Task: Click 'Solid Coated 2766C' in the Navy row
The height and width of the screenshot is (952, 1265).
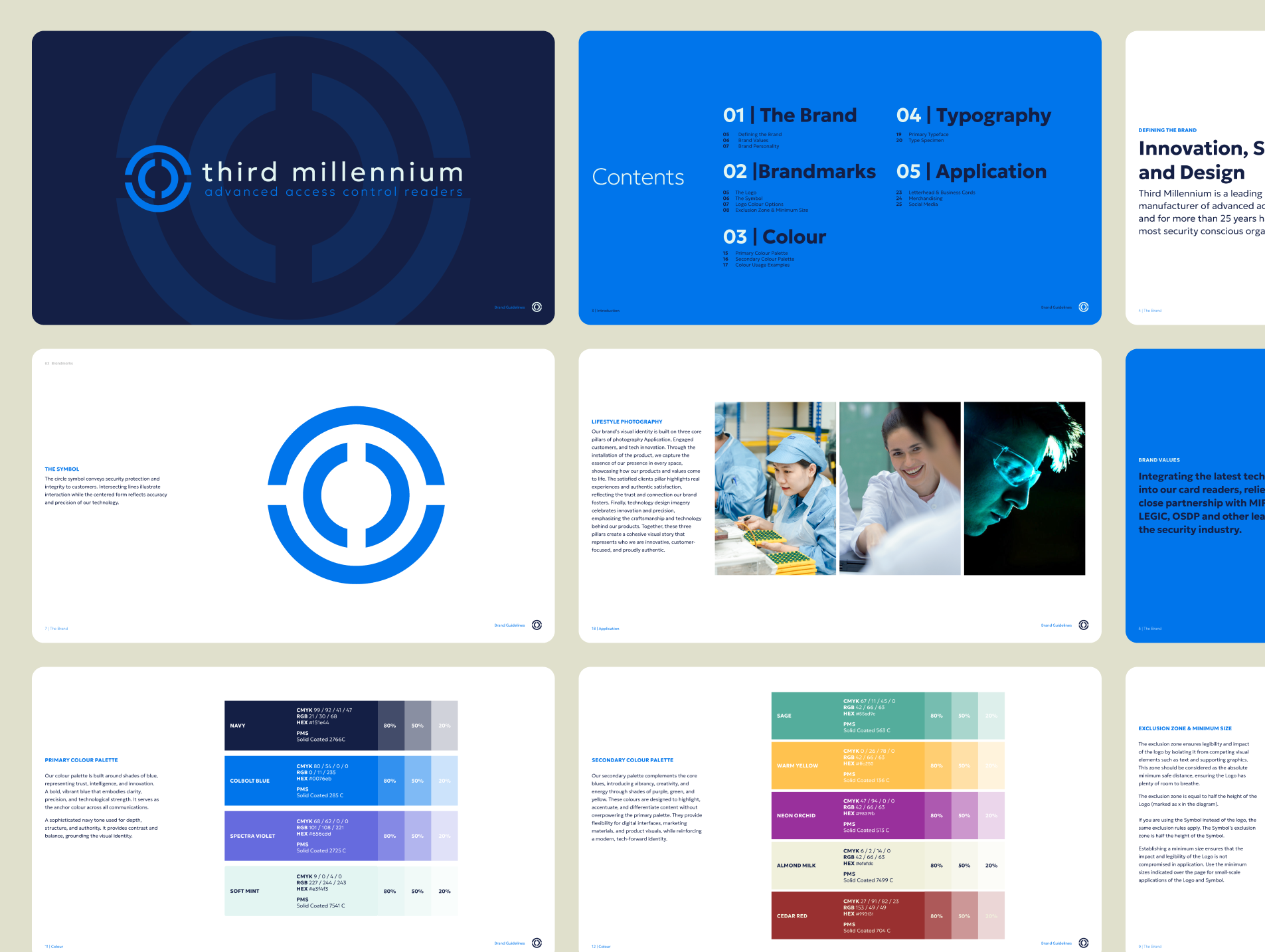Action: [321, 740]
